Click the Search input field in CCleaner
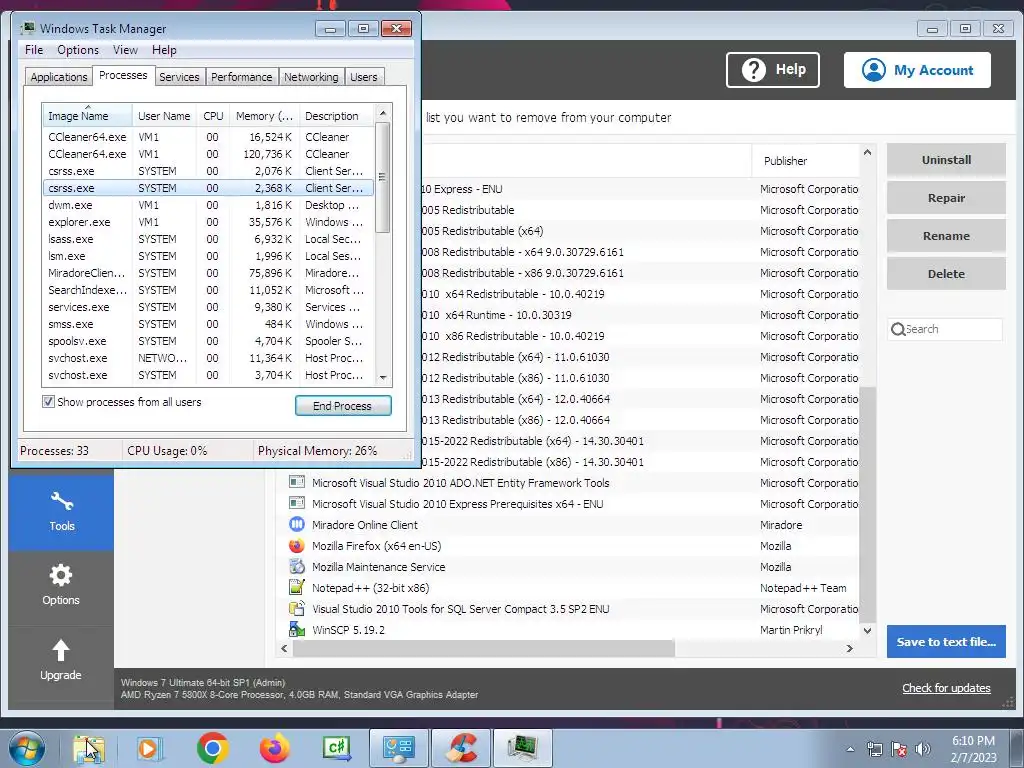This screenshot has height=768, width=1024. 945,329
